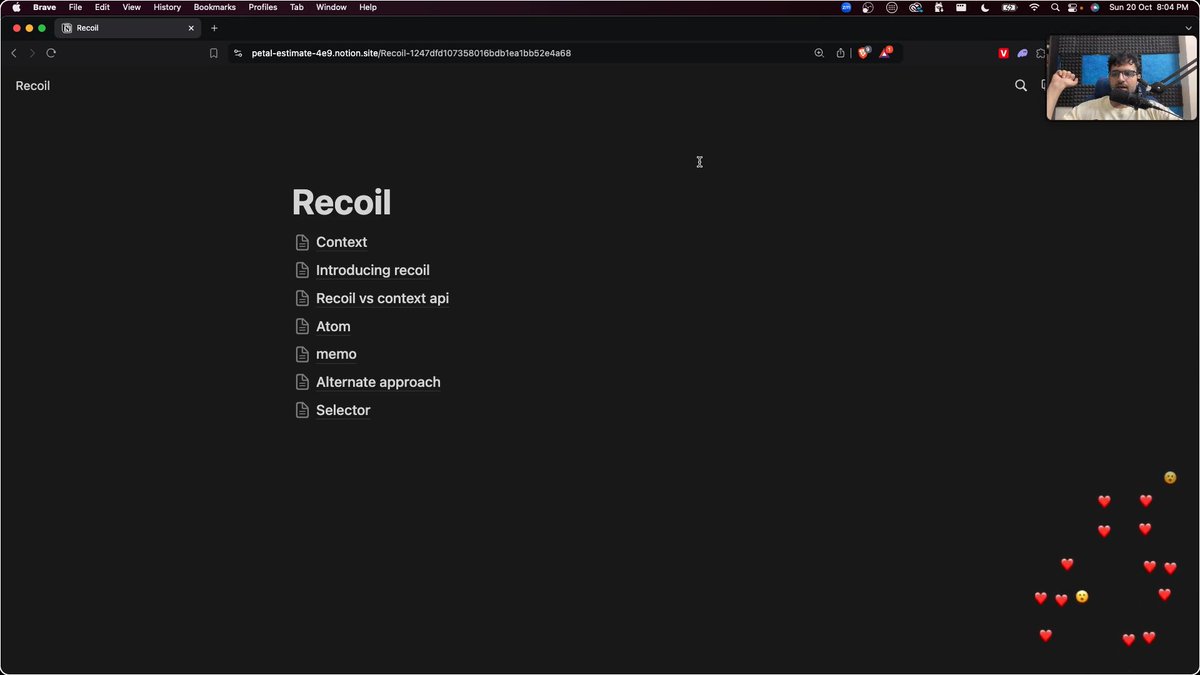Open the Window menu
Viewport: 1200px width, 675px height.
pyautogui.click(x=331, y=7)
